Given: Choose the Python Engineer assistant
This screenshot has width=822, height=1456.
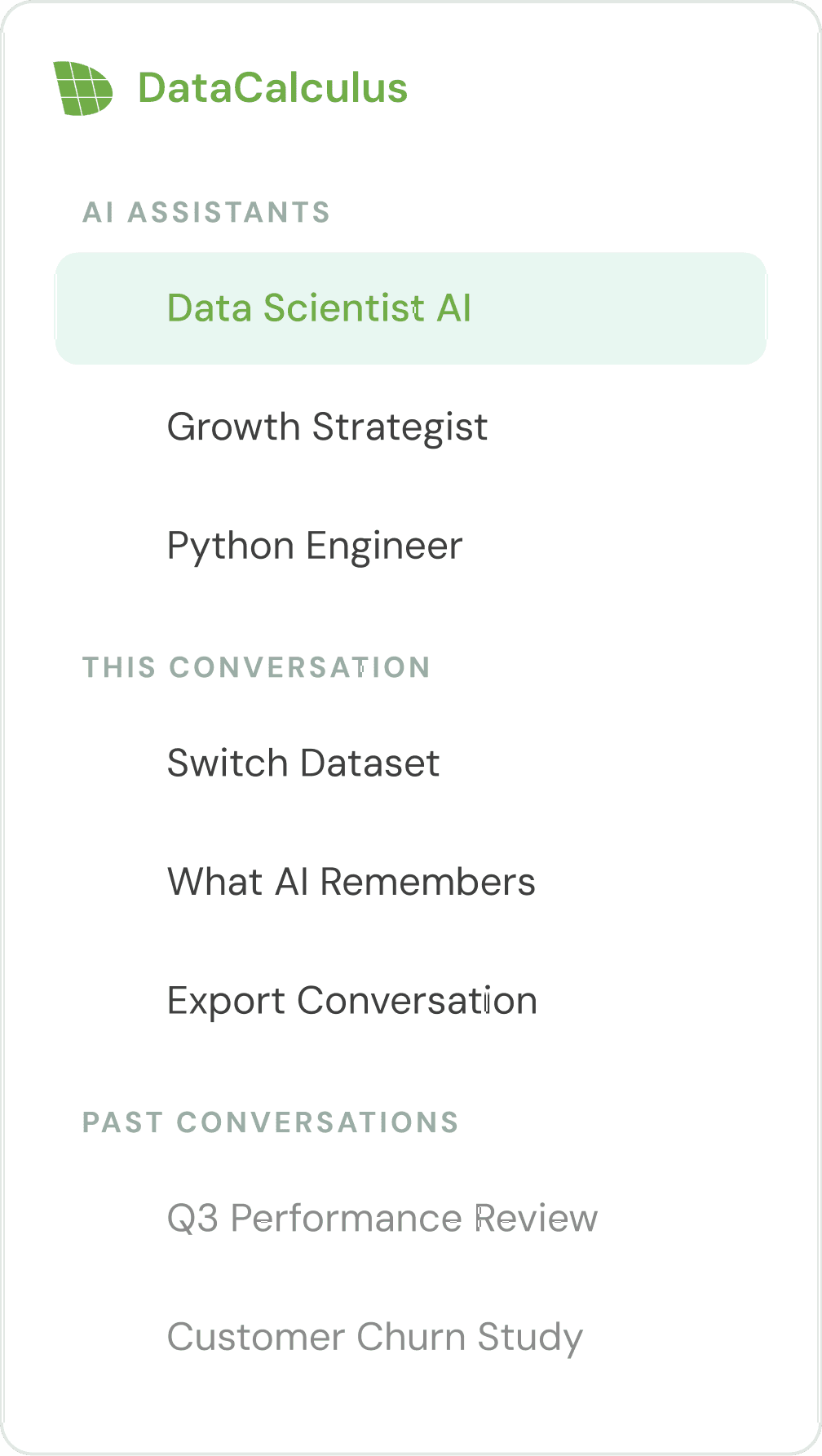Looking at the screenshot, I should 411,546.
